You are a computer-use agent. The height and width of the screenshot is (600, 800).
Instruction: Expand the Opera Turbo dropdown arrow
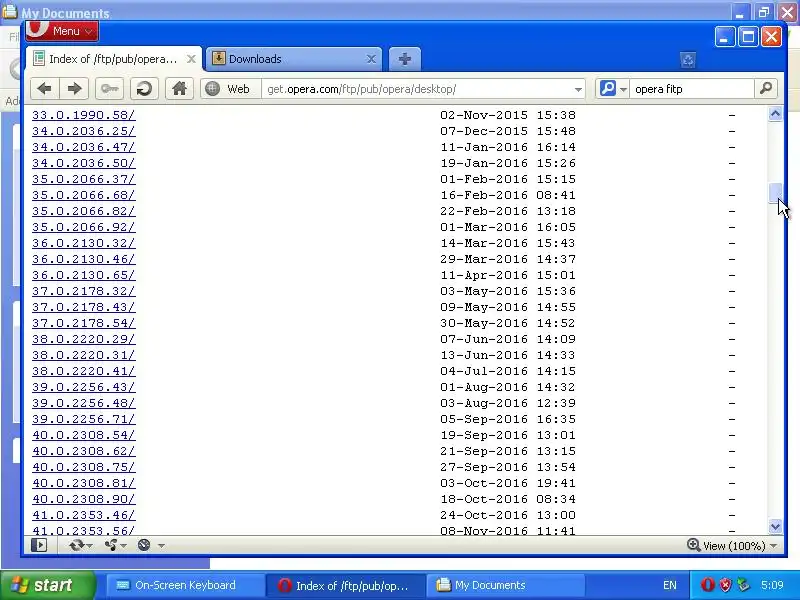(x=161, y=546)
